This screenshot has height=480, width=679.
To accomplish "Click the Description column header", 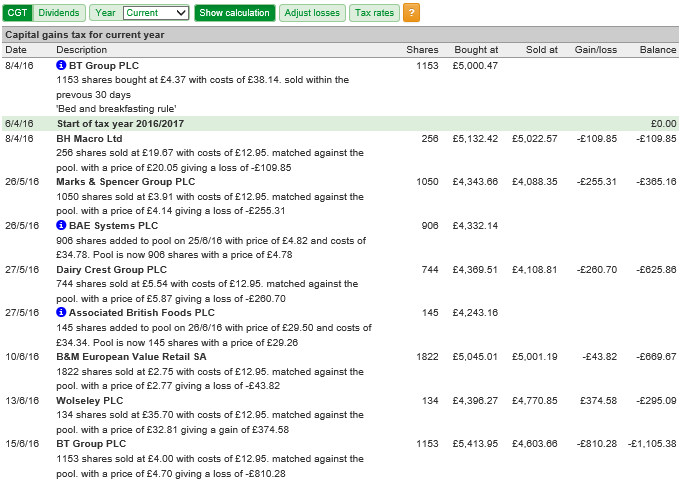I will tap(81, 50).
